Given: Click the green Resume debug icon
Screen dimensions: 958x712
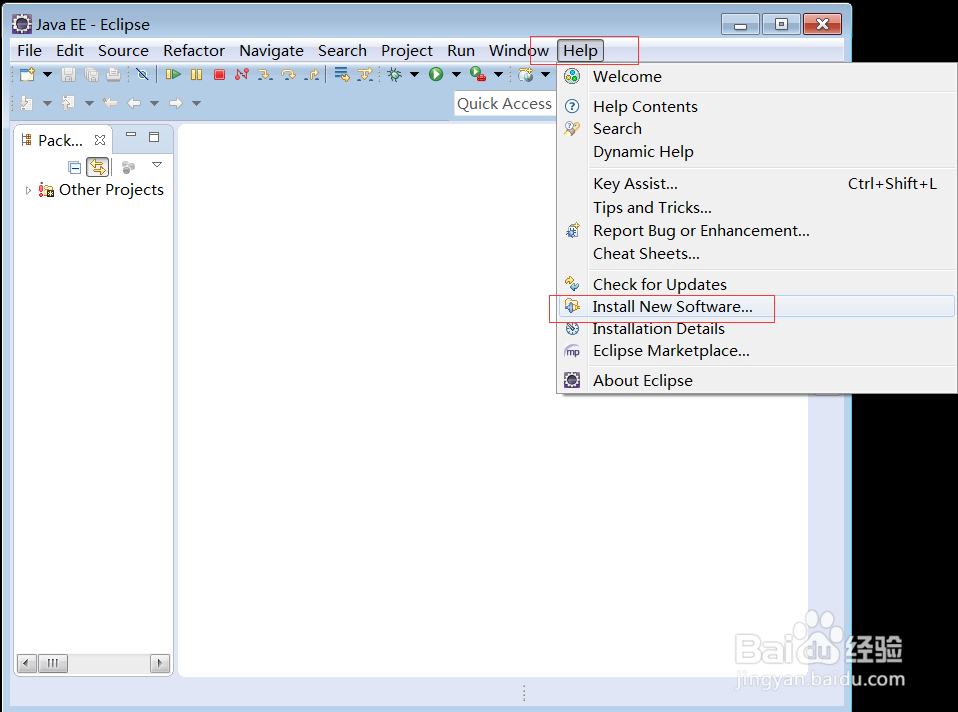Looking at the screenshot, I should coord(173,75).
